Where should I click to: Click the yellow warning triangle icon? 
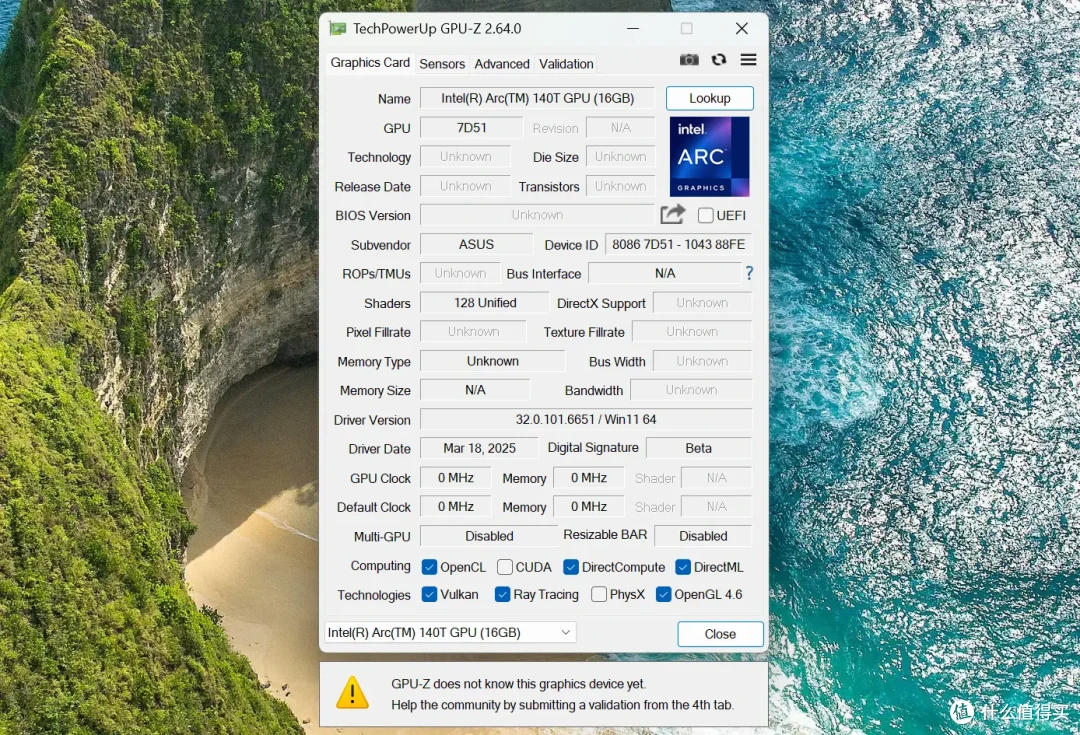(352, 692)
